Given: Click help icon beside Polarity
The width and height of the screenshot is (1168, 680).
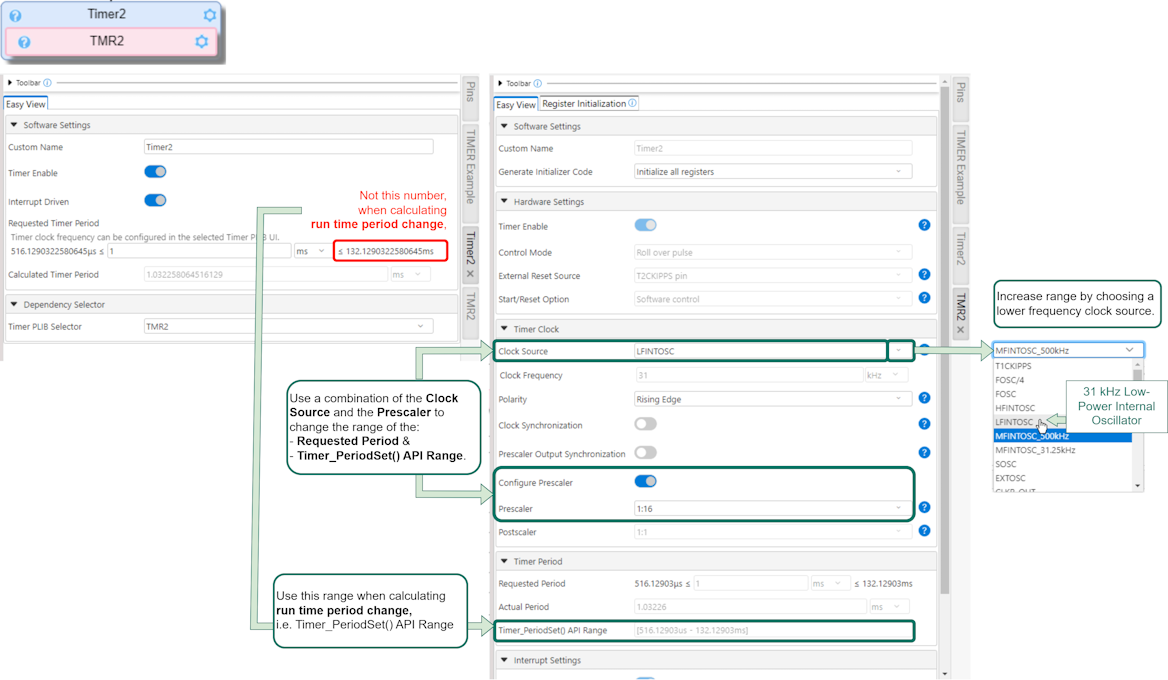Looking at the screenshot, I should 924,398.
